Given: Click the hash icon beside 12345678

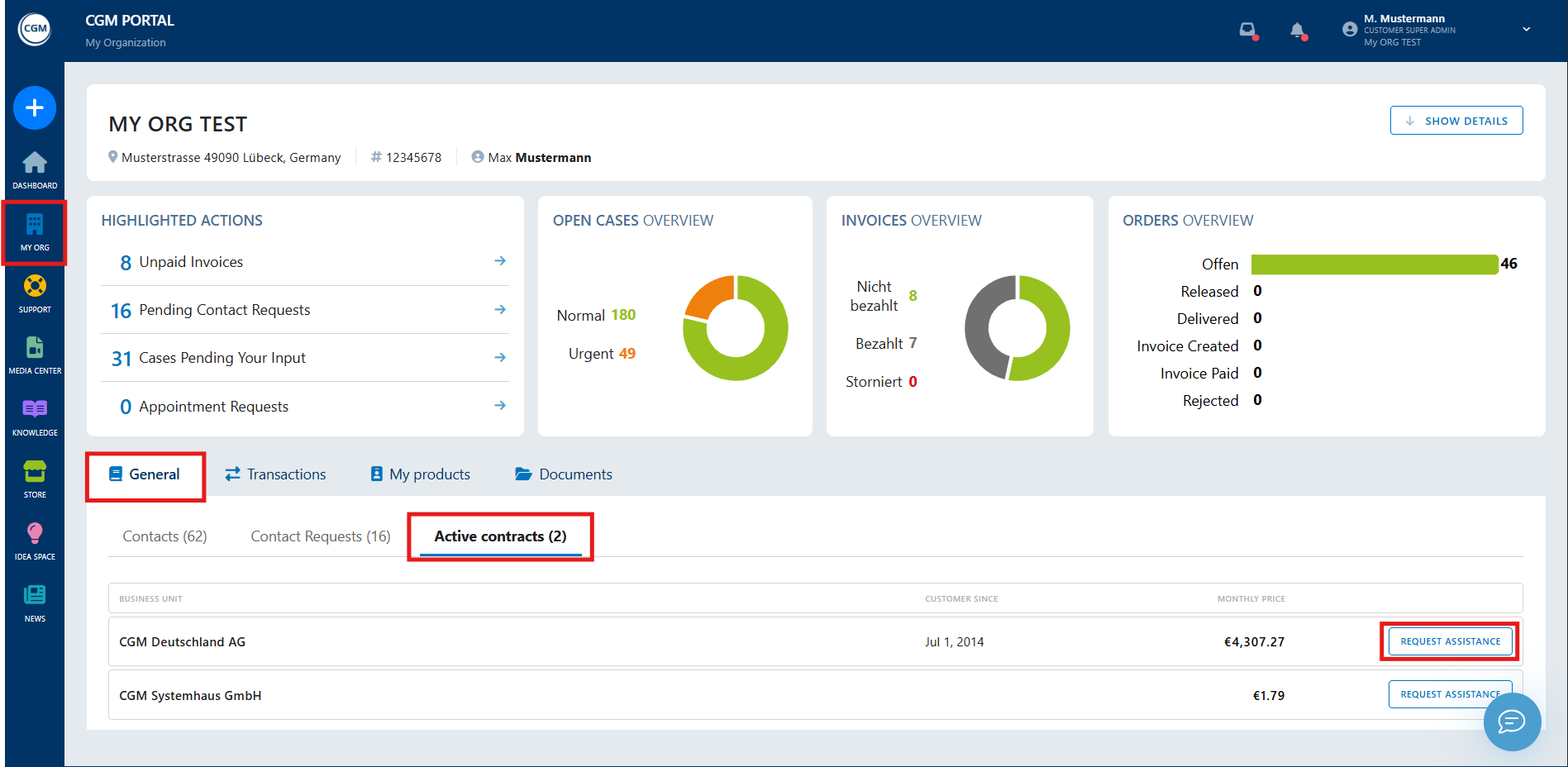Looking at the screenshot, I should pyautogui.click(x=376, y=157).
